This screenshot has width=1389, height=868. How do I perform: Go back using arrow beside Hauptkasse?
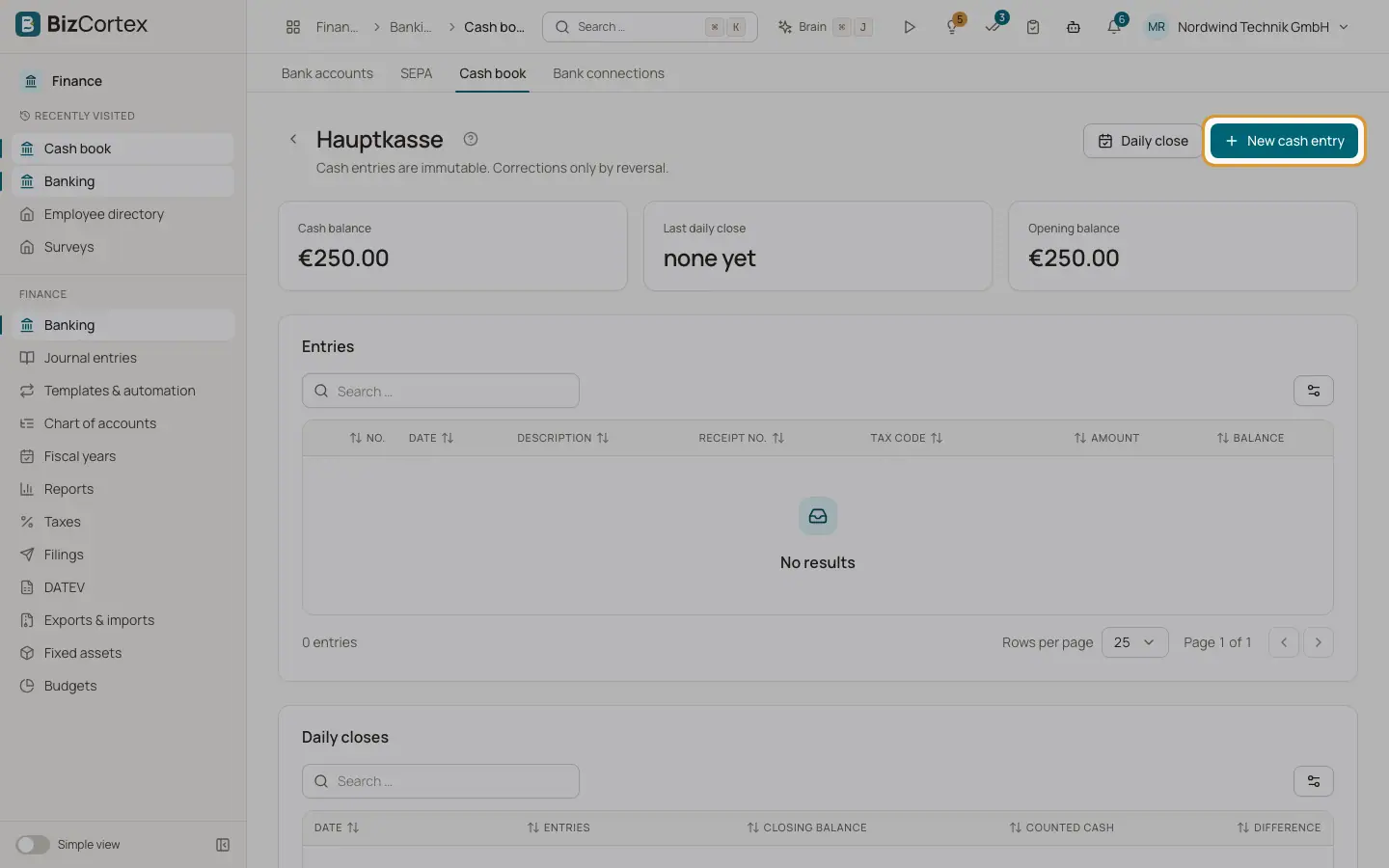pos(293,139)
